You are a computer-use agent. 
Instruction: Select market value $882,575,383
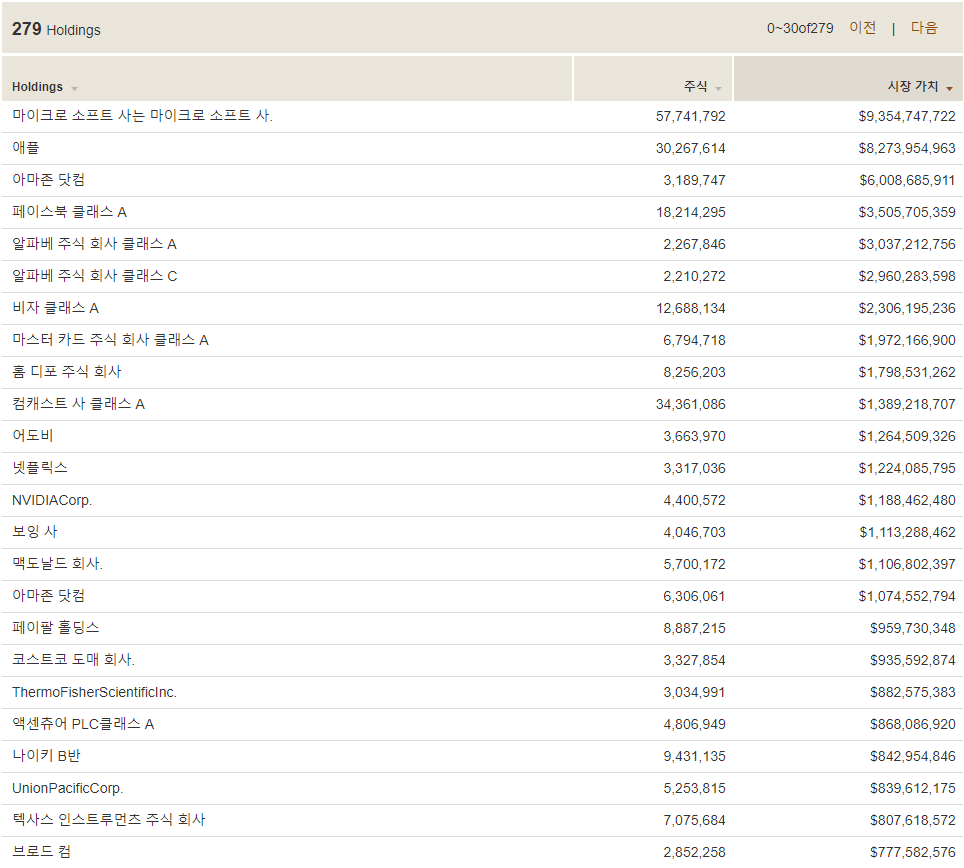tap(912, 692)
